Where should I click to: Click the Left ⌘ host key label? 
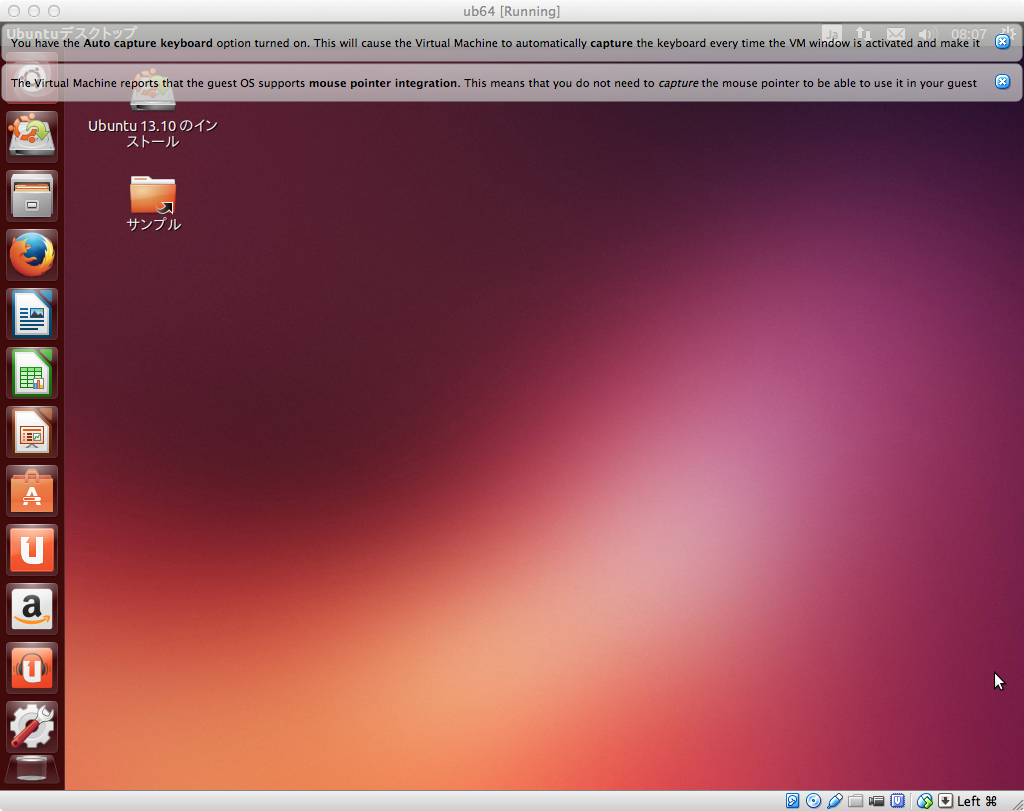pos(977,801)
